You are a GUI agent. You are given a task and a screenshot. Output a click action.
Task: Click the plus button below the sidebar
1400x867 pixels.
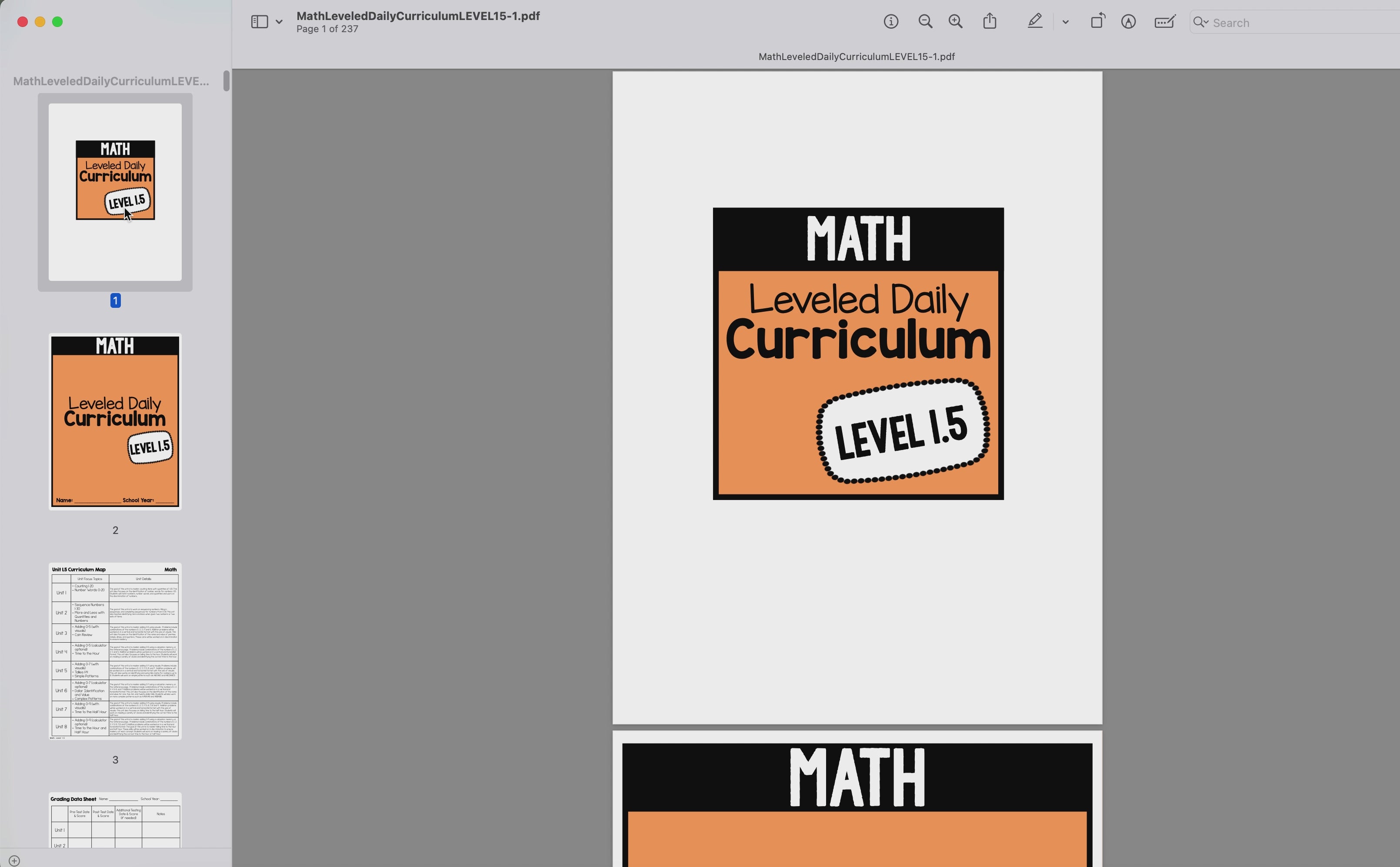14,860
